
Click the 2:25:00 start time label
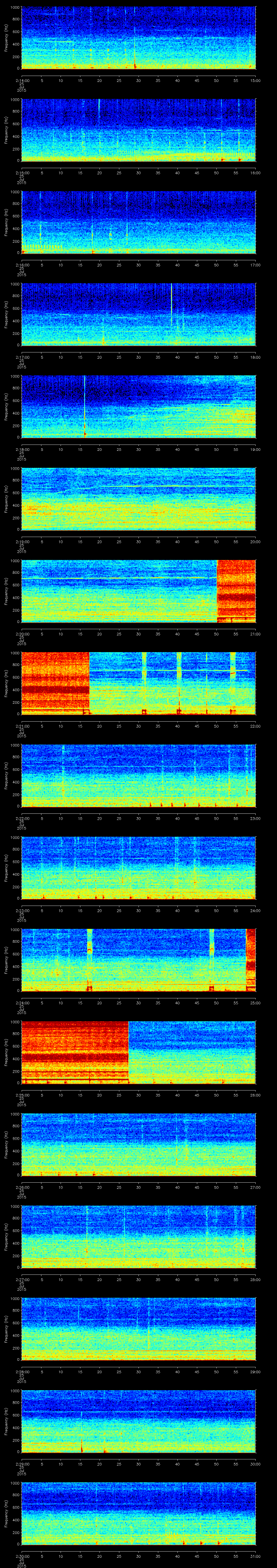[21, 1095]
